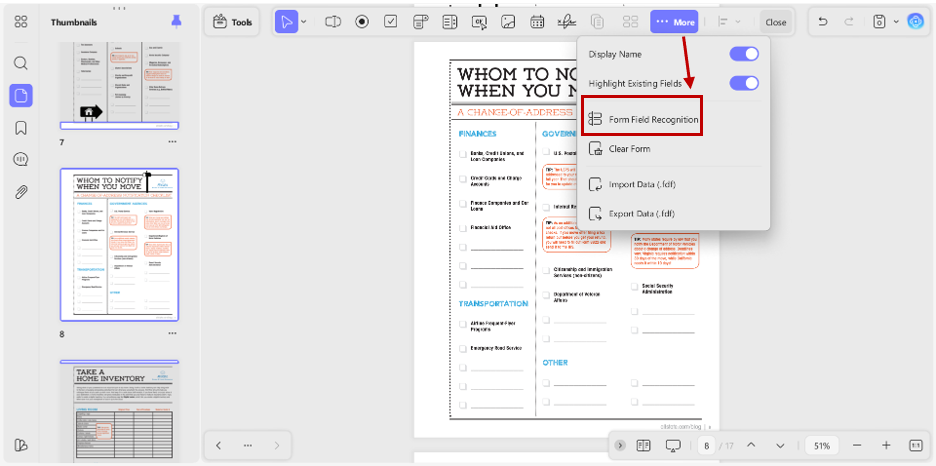
Task: Expand the selection tool dropdown arrow
Action: [304, 22]
